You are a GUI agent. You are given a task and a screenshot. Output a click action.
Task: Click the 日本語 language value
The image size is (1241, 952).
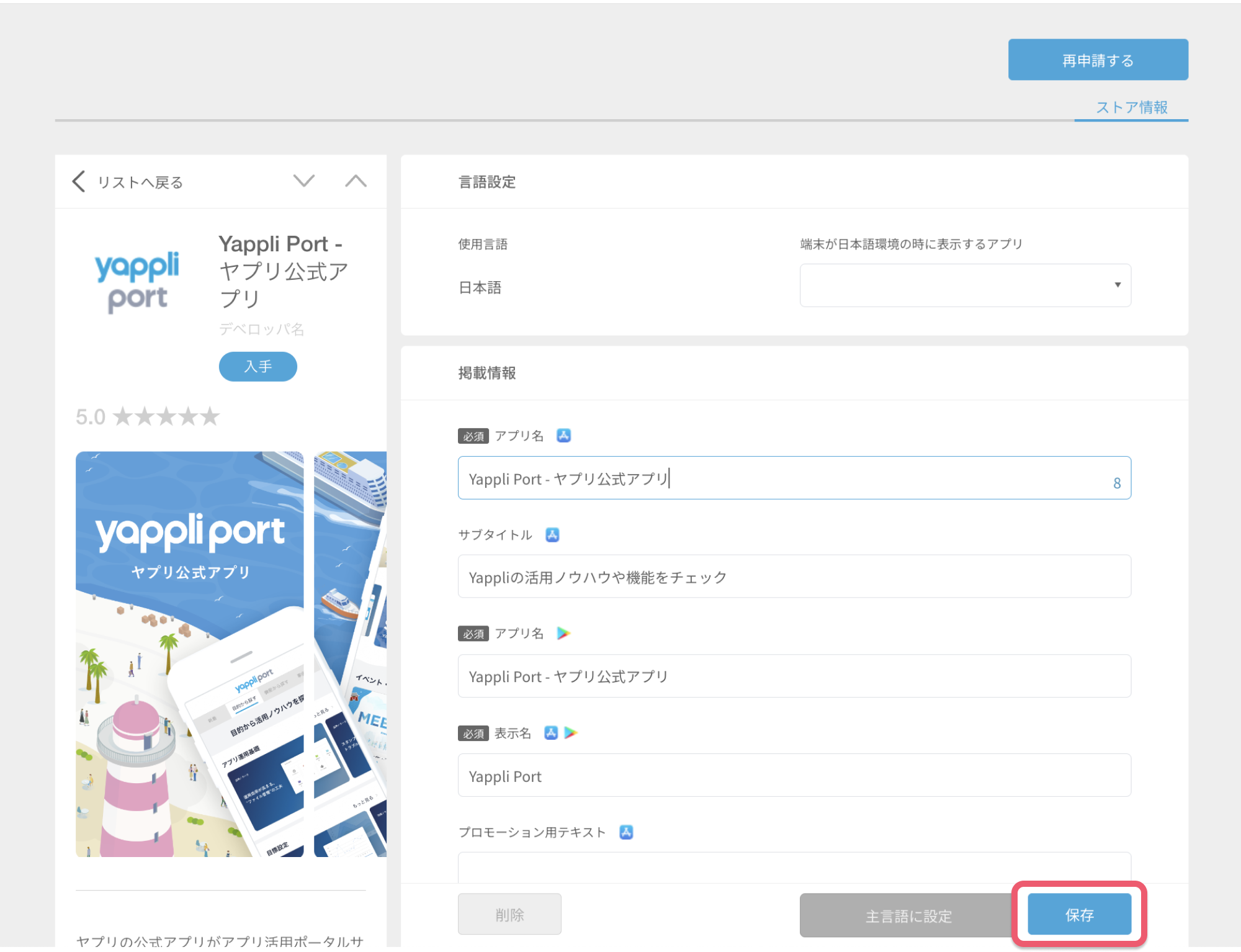coord(480,287)
